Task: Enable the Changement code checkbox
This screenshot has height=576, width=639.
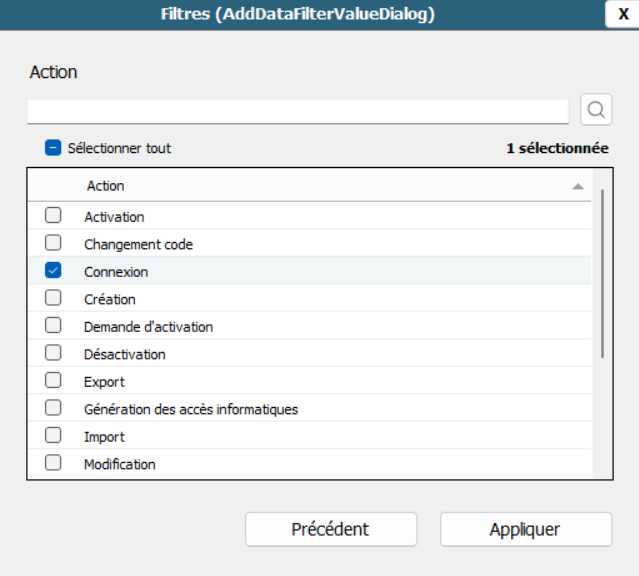Action: click(53, 243)
